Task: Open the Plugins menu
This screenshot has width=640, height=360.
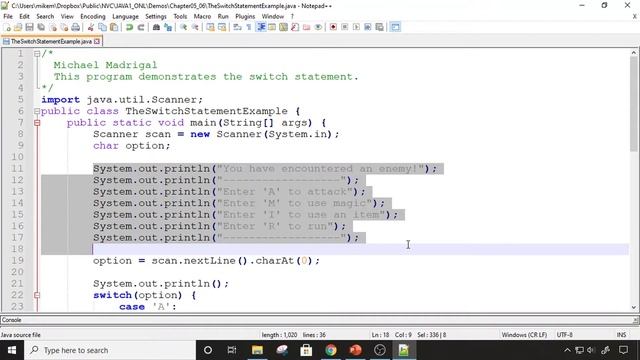Action: 245,16
